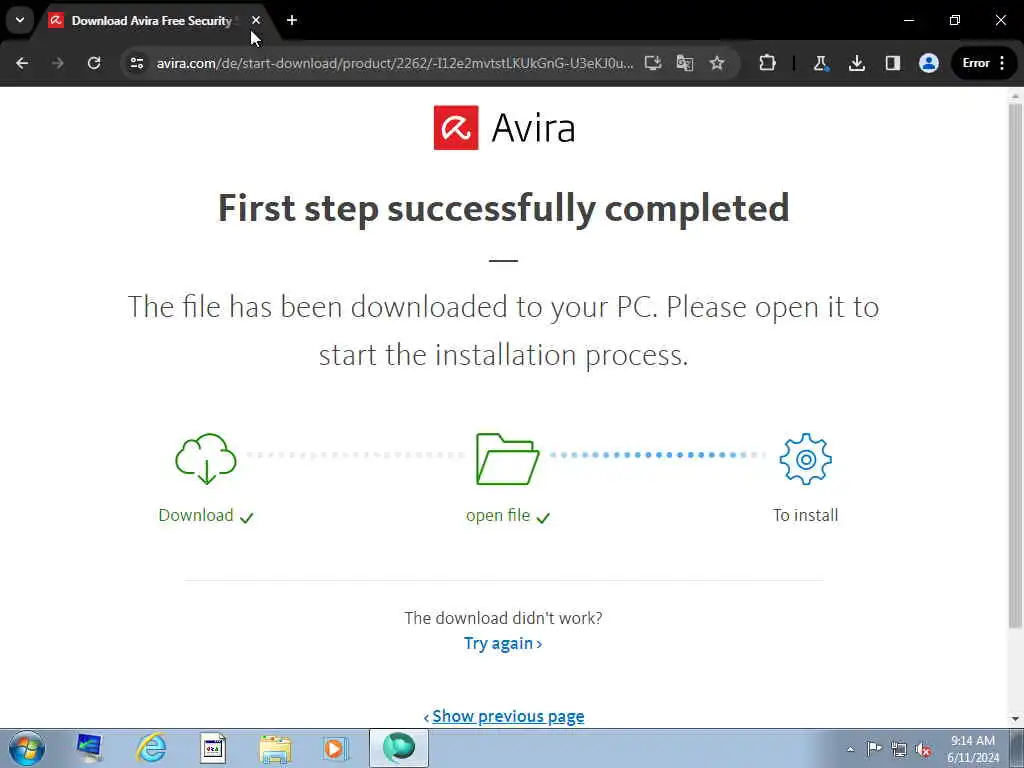
Task: Open the Windows Start menu
Action: click(x=27, y=748)
